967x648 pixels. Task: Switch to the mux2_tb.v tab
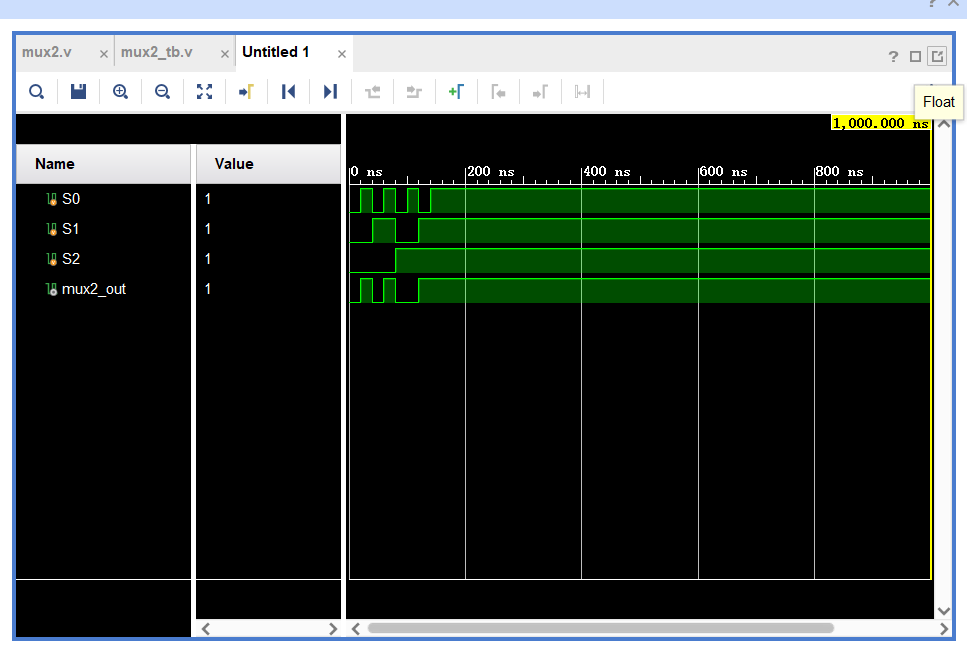tap(157, 52)
